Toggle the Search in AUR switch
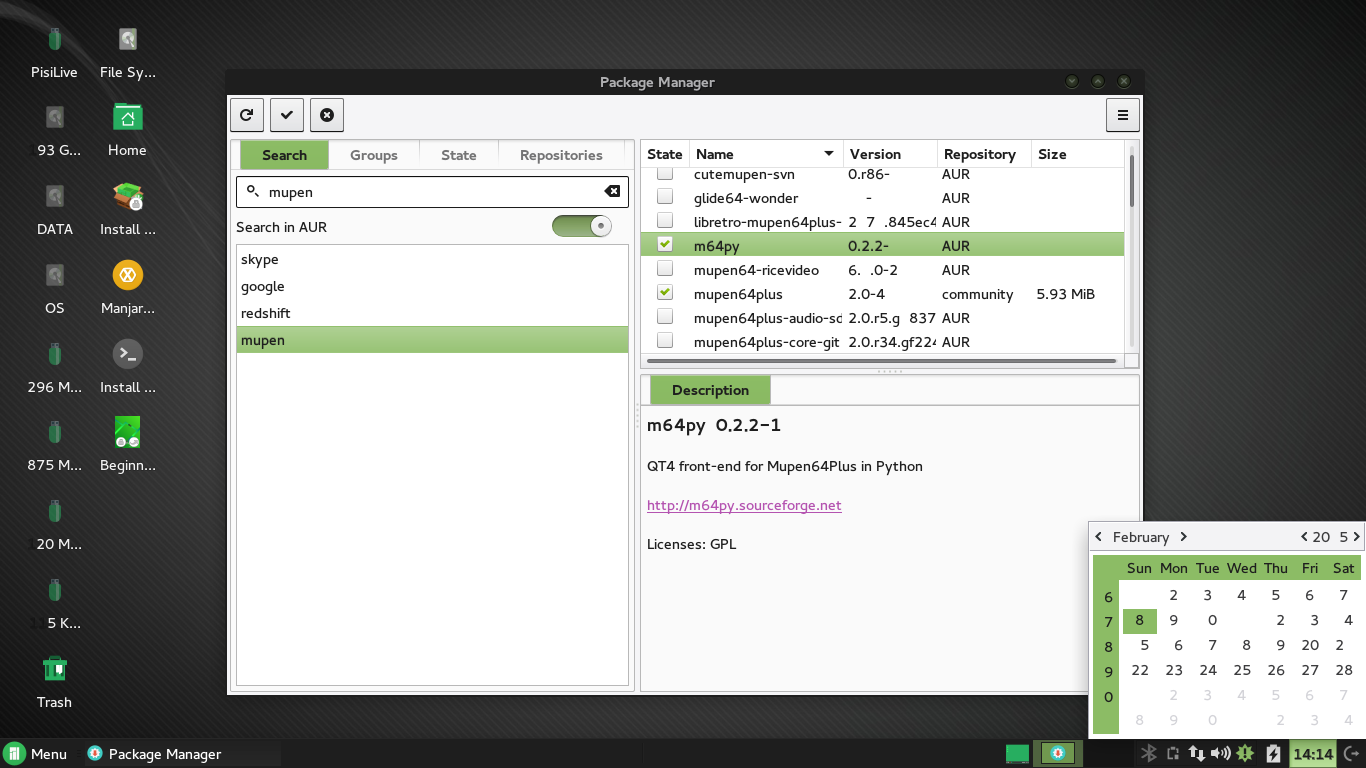1366x768 pixels. pos(582,227)
